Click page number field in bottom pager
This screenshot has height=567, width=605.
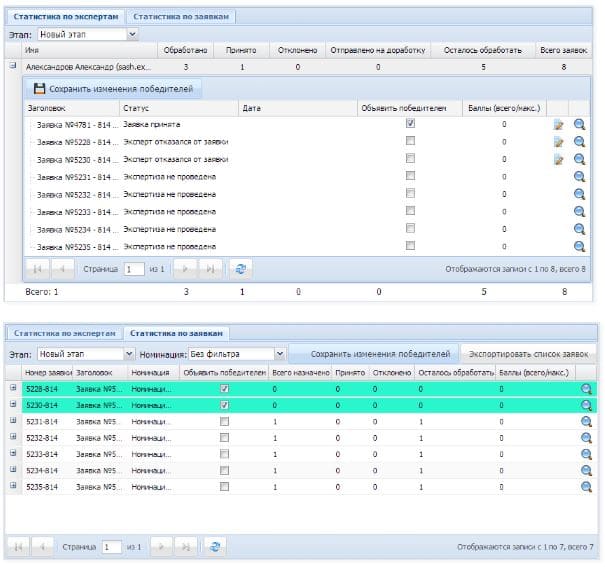[x=110, y=547]
